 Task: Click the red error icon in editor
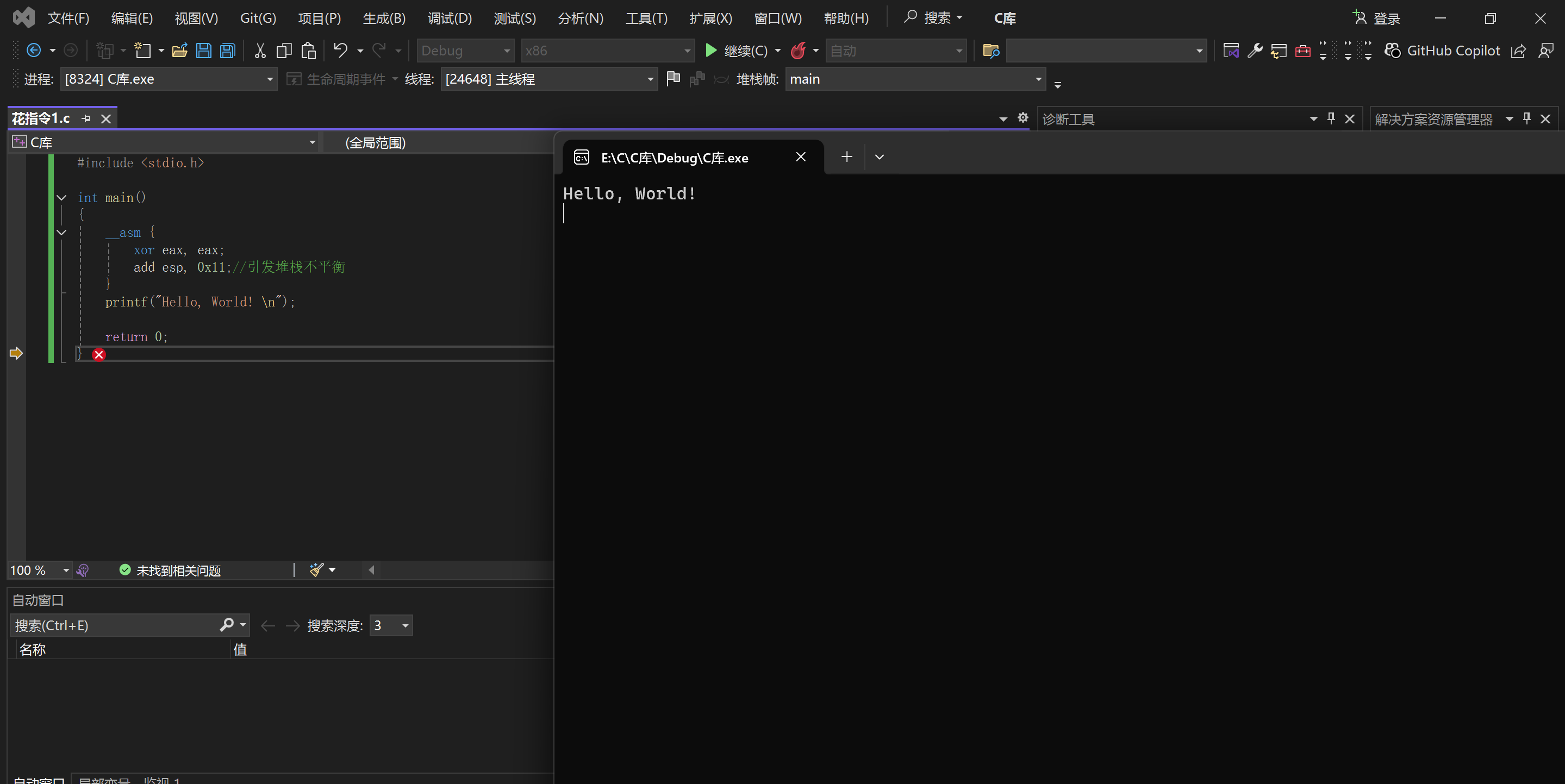99,355
